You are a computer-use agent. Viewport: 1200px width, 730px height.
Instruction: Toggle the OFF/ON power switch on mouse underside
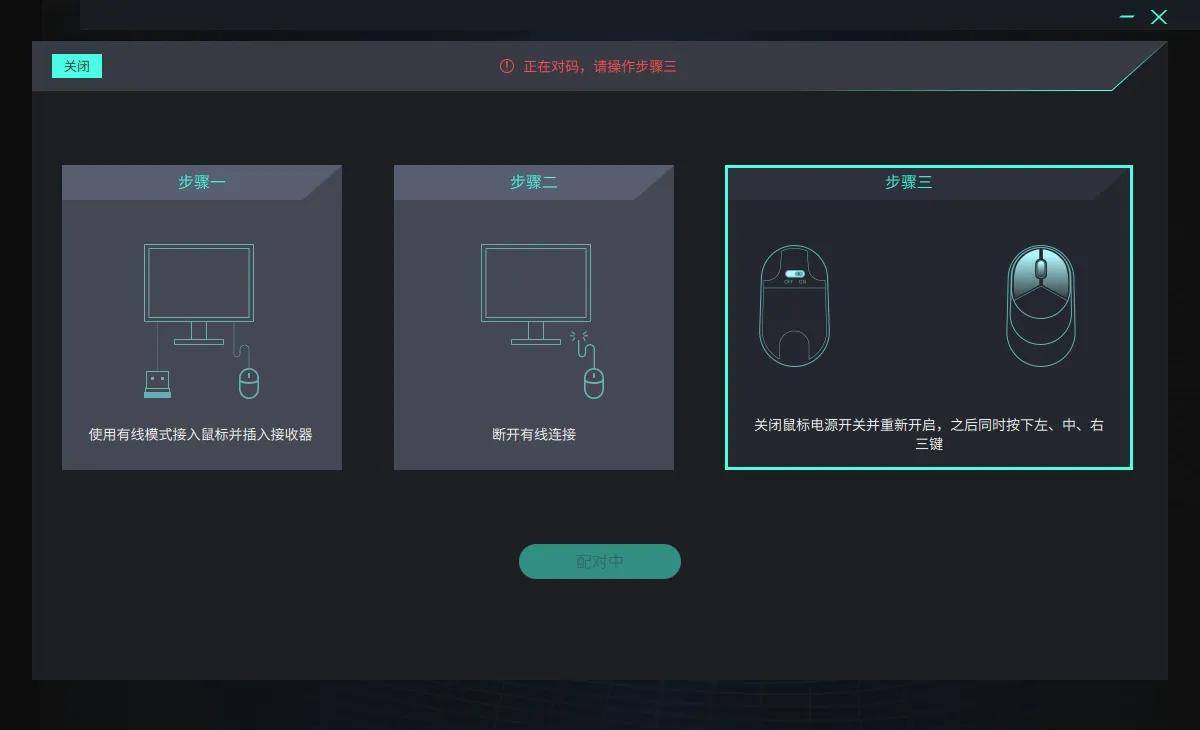795,274
